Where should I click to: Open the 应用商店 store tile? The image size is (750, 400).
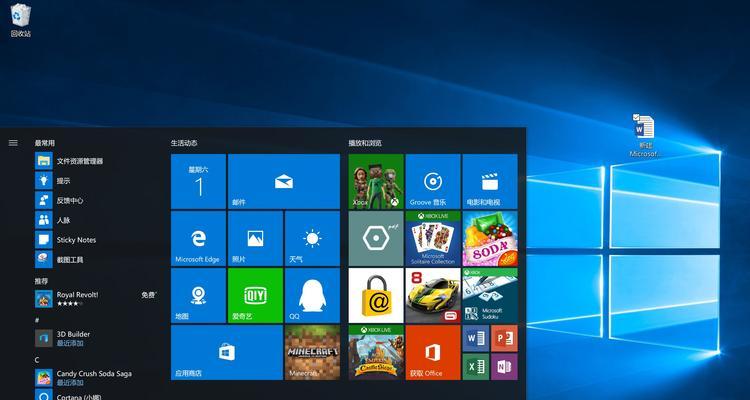tap(227, 353)
